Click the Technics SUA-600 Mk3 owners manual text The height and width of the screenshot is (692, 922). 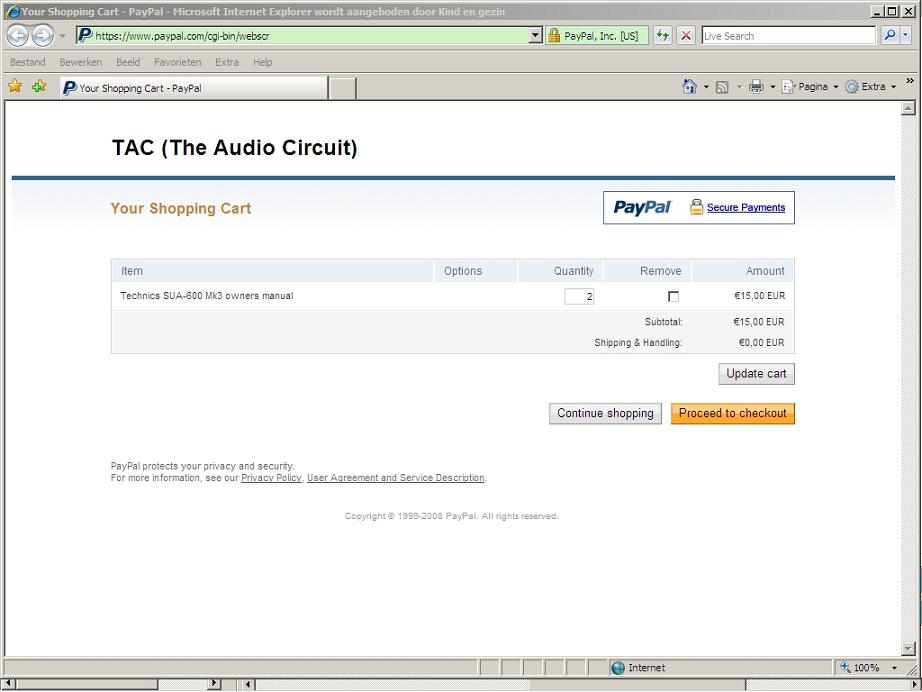coord(207,296)
